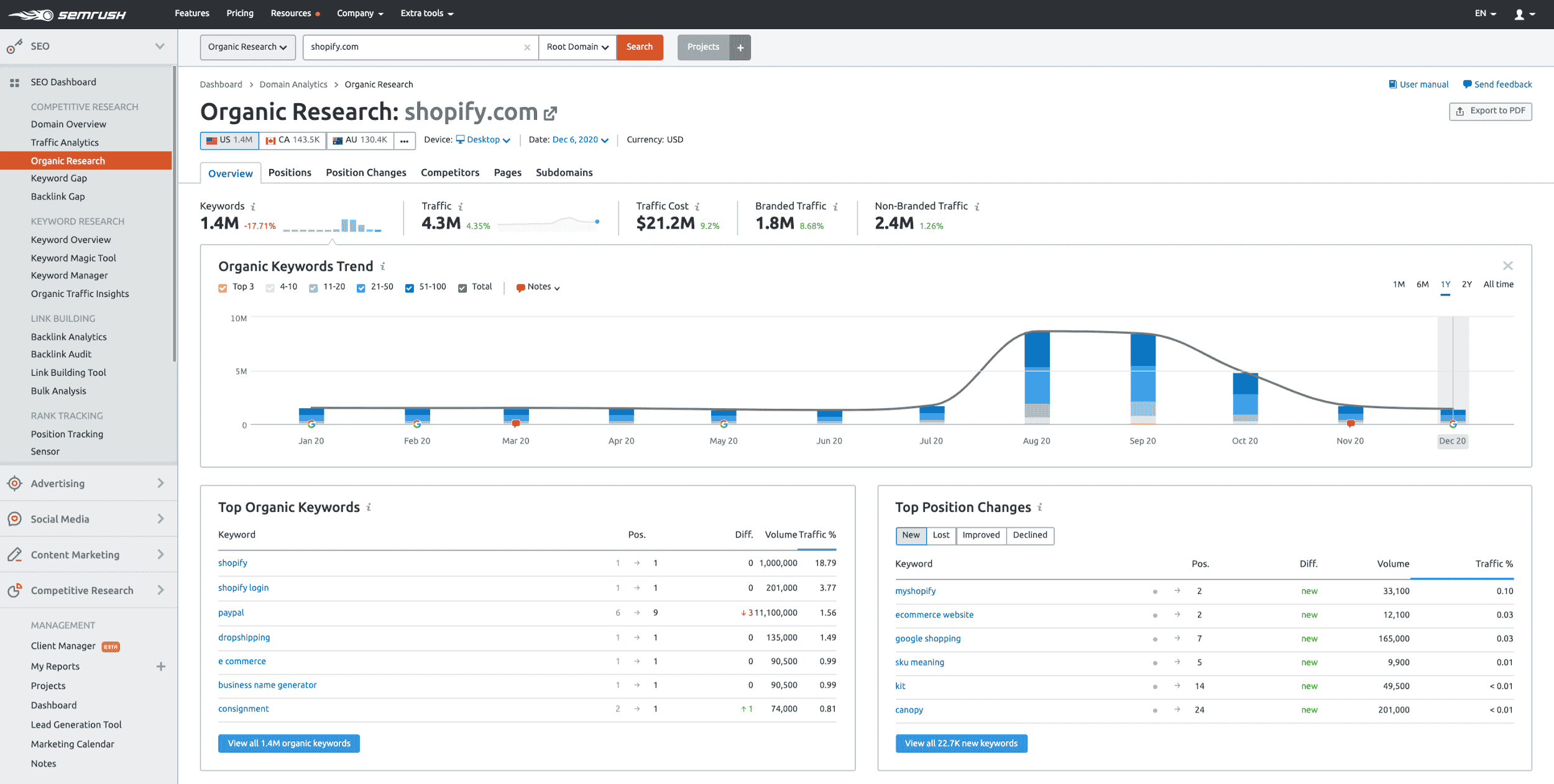Open the Advertising section icon
Viewport: 1554px width, 784px height.
(x=14, y=483)
